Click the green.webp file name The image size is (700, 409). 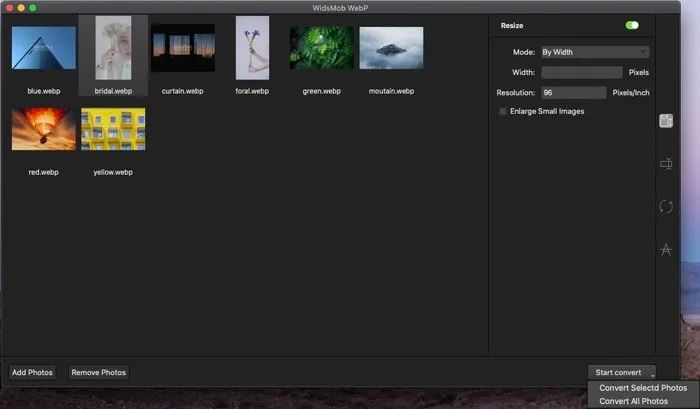[321, 91]
